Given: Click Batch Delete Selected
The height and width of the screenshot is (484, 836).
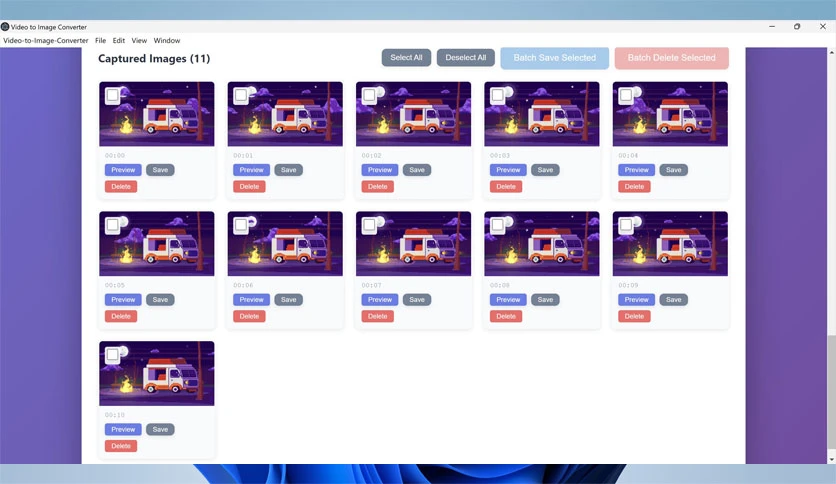Looking at the screenshot, I should point(671,58).
